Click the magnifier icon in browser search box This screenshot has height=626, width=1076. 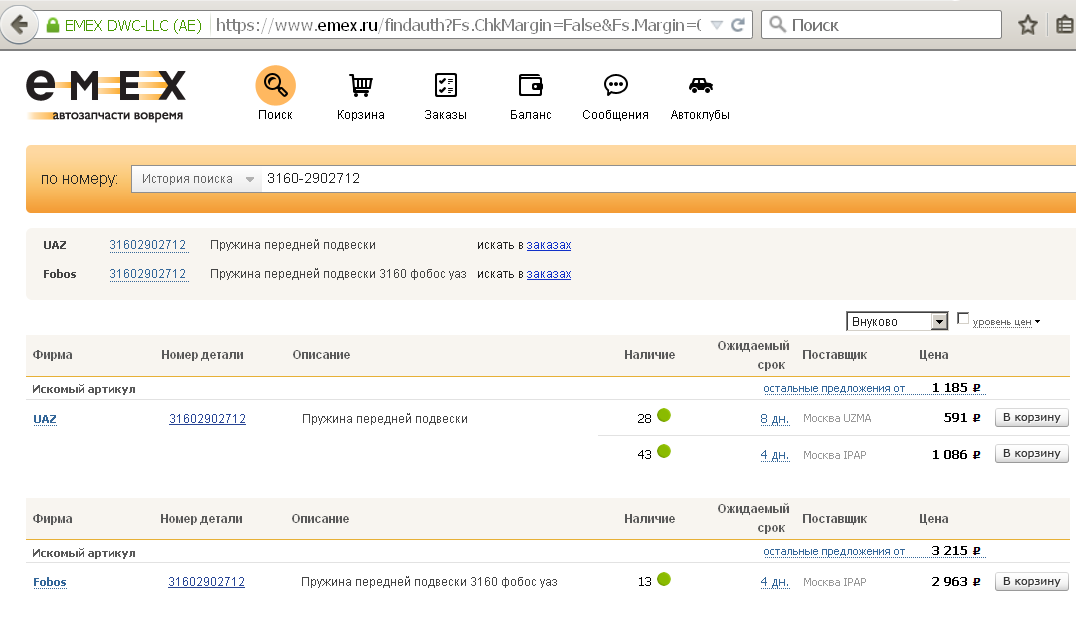(x=777, y=25)
